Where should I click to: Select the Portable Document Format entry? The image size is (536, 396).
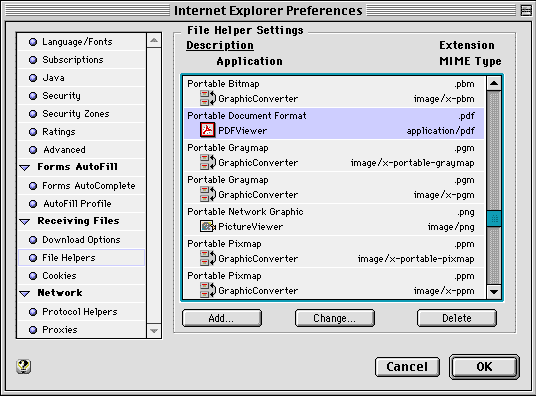click(x=334, y=123)
